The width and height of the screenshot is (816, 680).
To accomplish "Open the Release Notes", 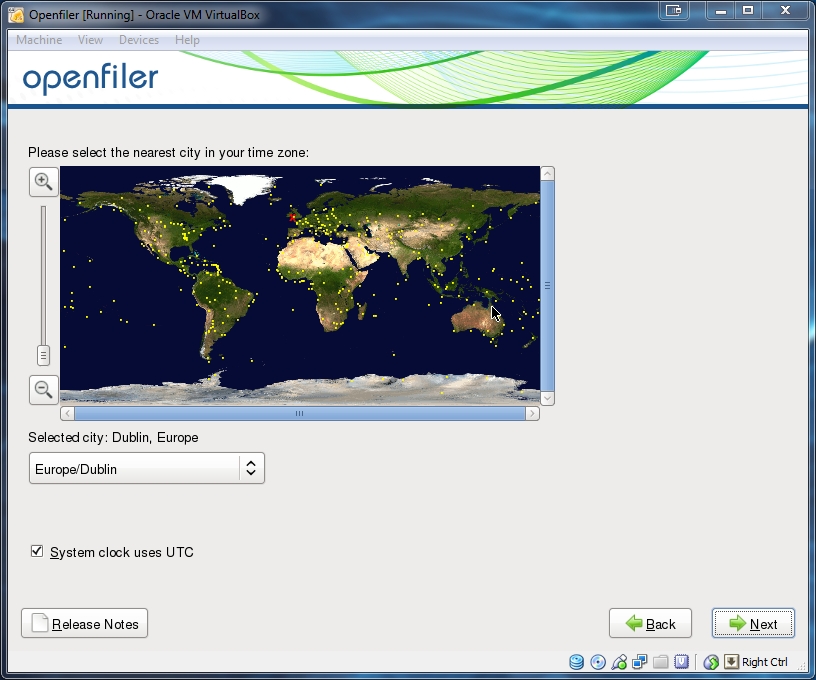I will [85, 623].
